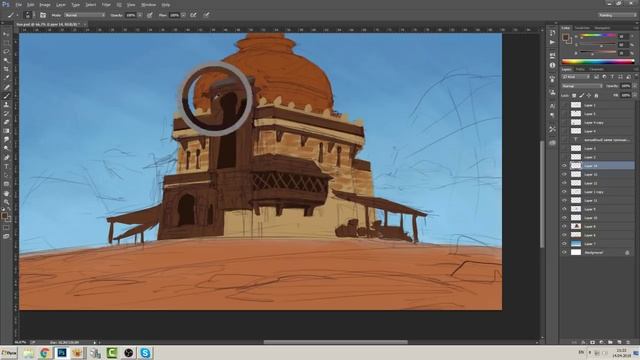Select the Gradient tool
The height and width of the screenshot is (360, 640).
click(x=6, y=131)
